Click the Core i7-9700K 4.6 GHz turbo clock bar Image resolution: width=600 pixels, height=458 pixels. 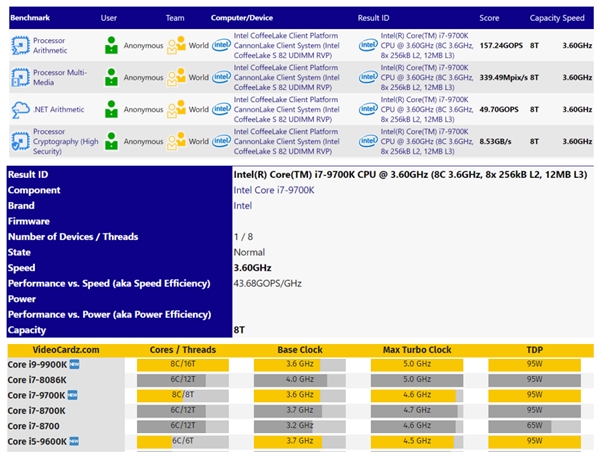(x=418, y=395)
